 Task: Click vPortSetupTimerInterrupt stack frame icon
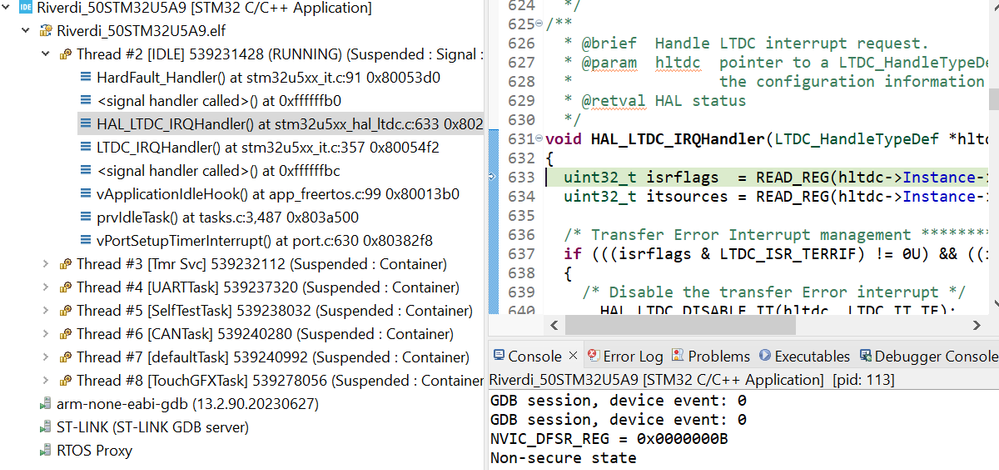pyautogui.click(x=86, y=241)
